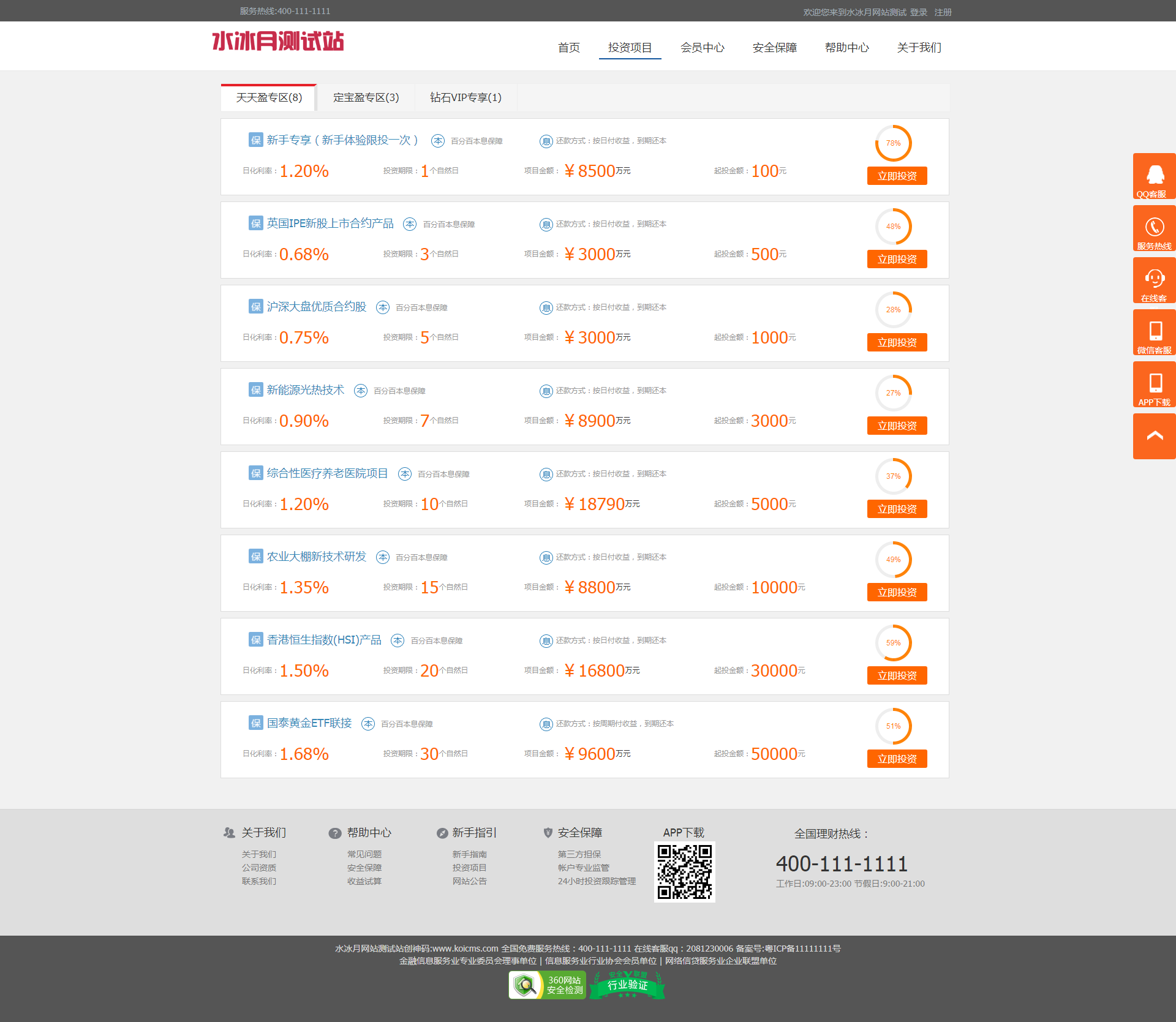Switch to the 天天盈专区(8) tab
1176x1022 pixels.
(x=269, y=98)
